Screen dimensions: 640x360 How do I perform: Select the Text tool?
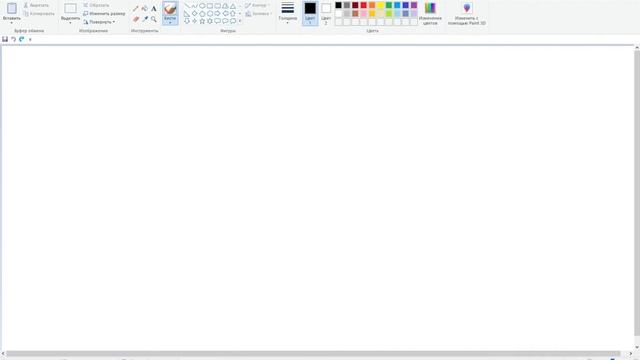pos(154,9)
